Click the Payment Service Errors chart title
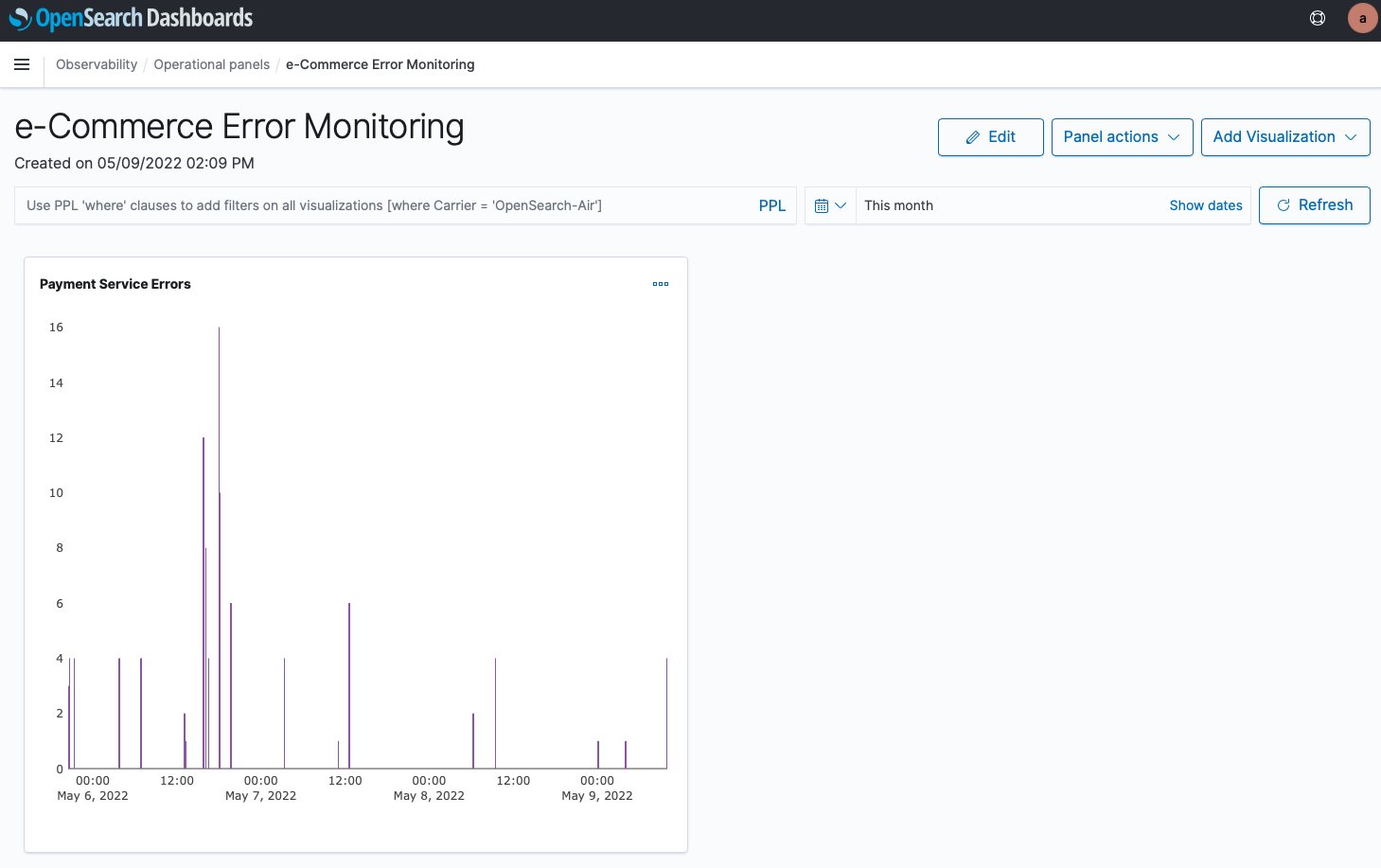This screenshot has height=868, width=1381. (115, 284)
